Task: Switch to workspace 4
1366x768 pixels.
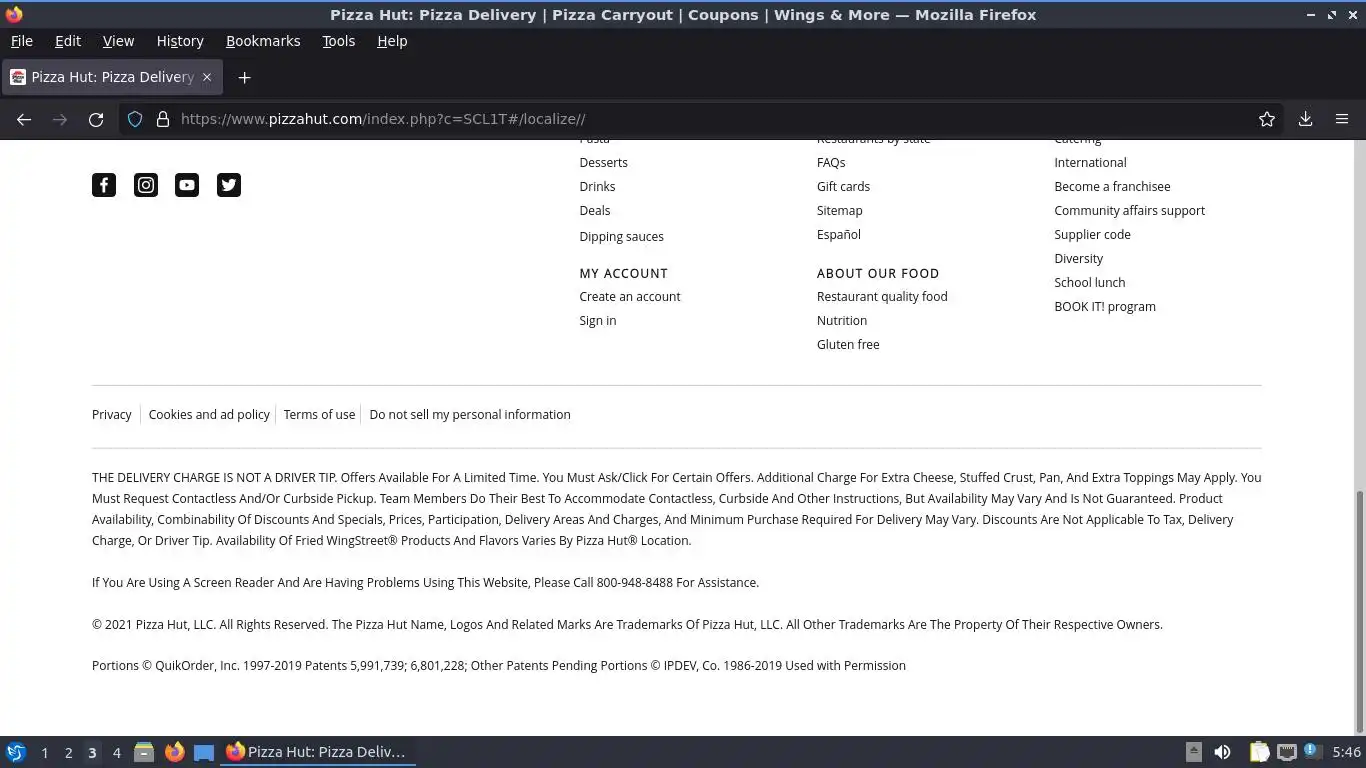Action: 116,753
